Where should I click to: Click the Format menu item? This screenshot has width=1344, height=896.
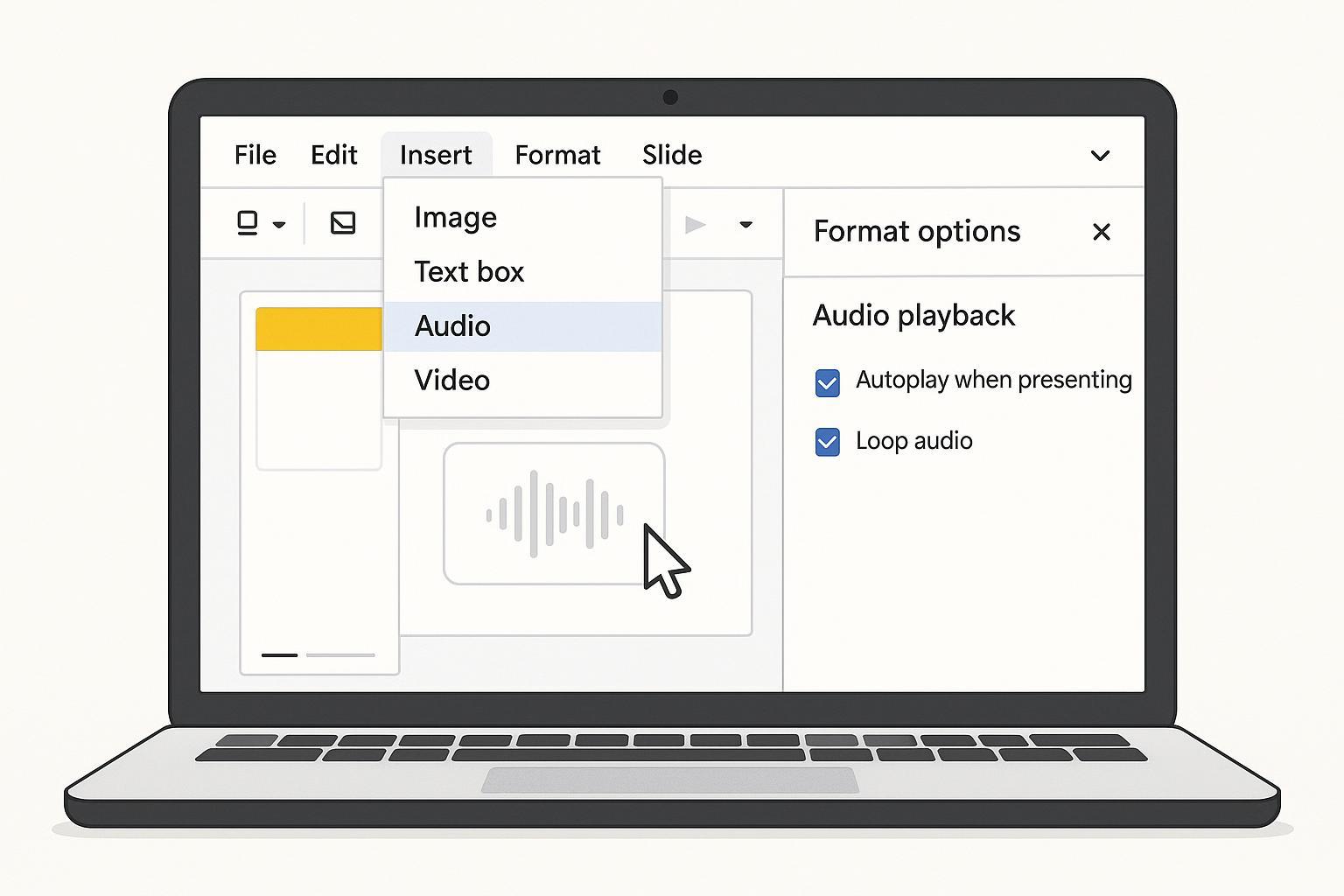(557, 155)
